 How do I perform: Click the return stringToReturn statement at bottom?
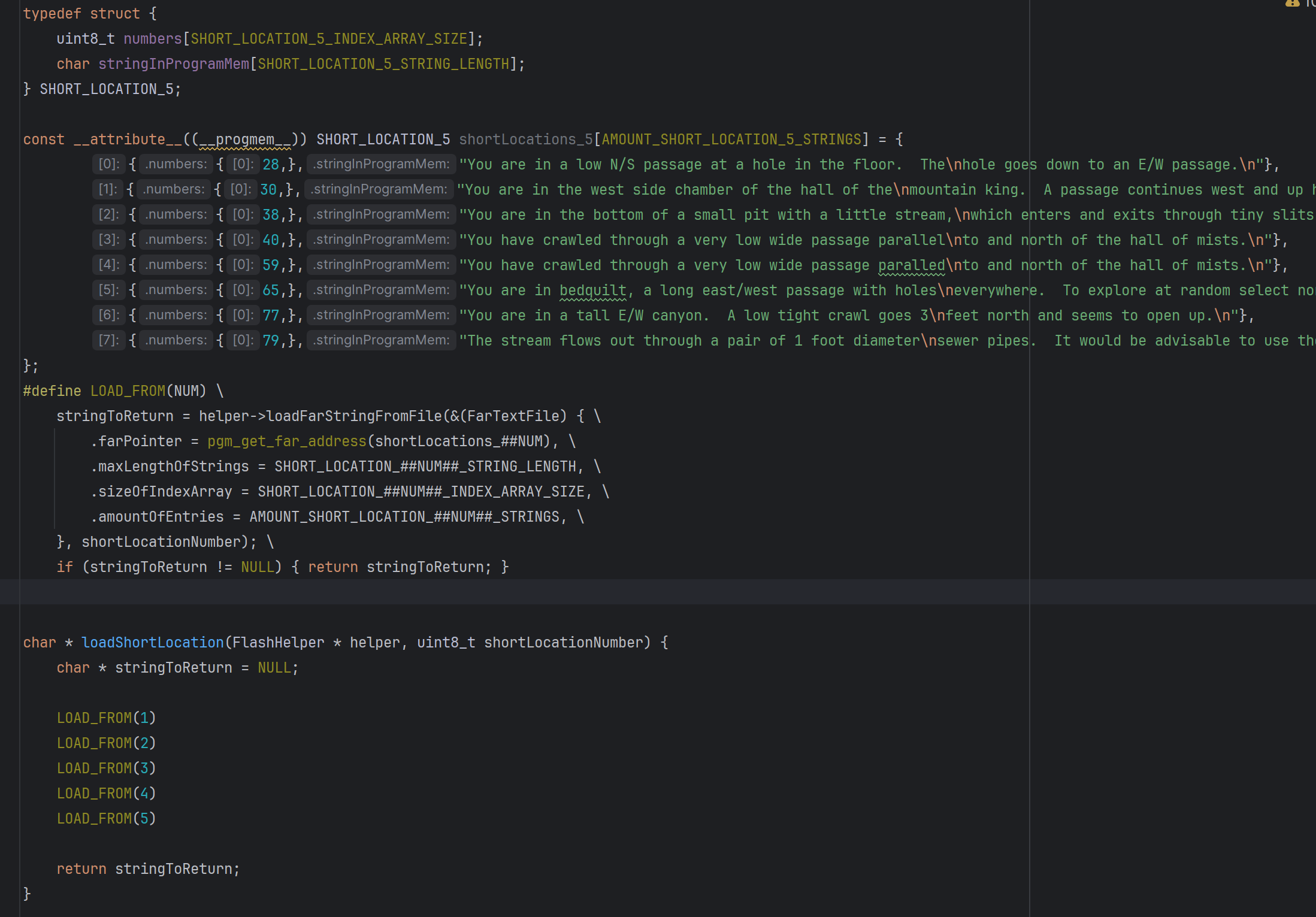[x=147, y=869]
